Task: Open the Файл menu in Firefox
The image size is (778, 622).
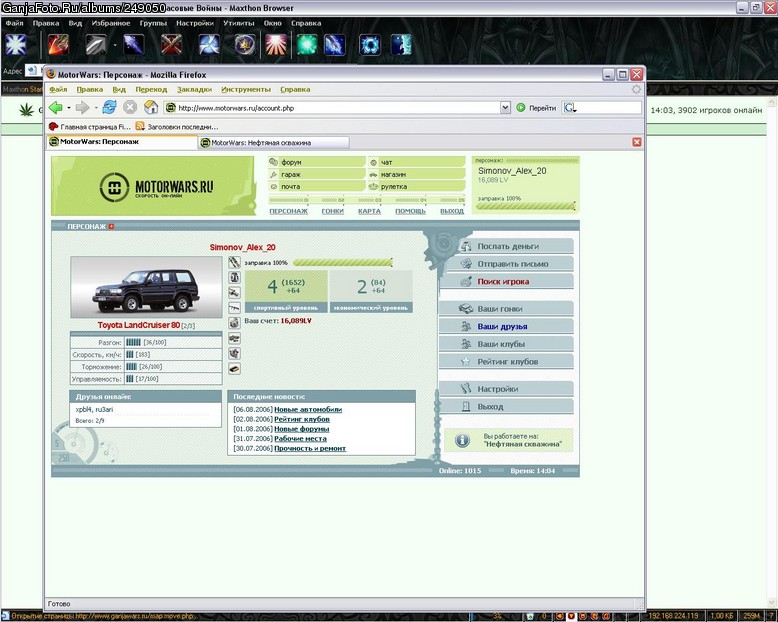Action: click(x=58, y=89)
